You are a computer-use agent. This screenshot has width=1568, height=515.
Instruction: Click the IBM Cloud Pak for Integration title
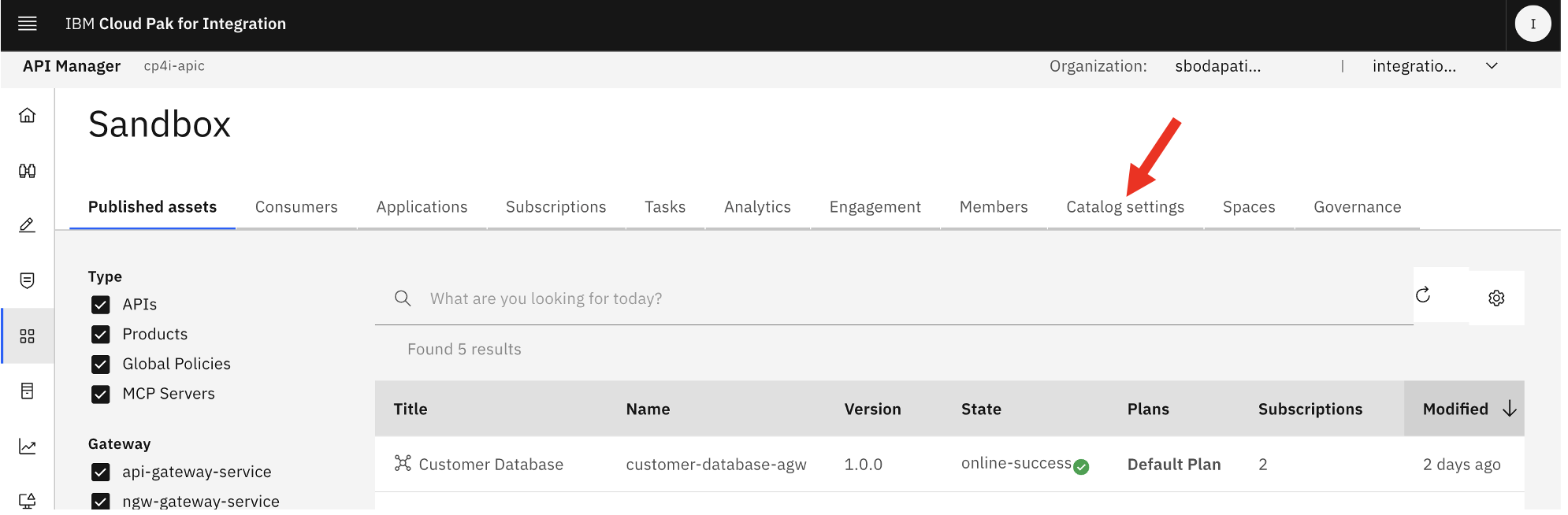click(x=176, y=24)
